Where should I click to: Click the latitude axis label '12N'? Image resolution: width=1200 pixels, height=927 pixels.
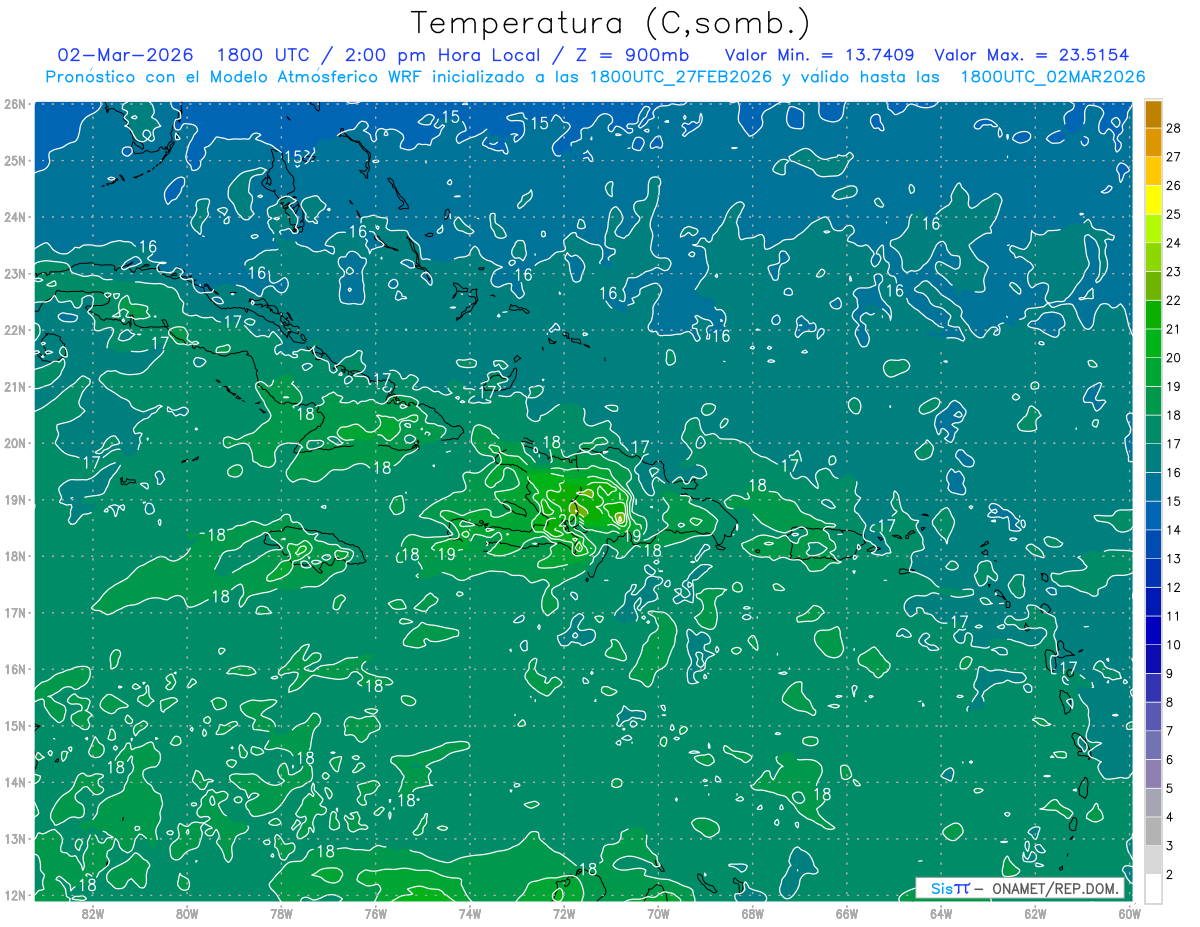pos(15,895)
